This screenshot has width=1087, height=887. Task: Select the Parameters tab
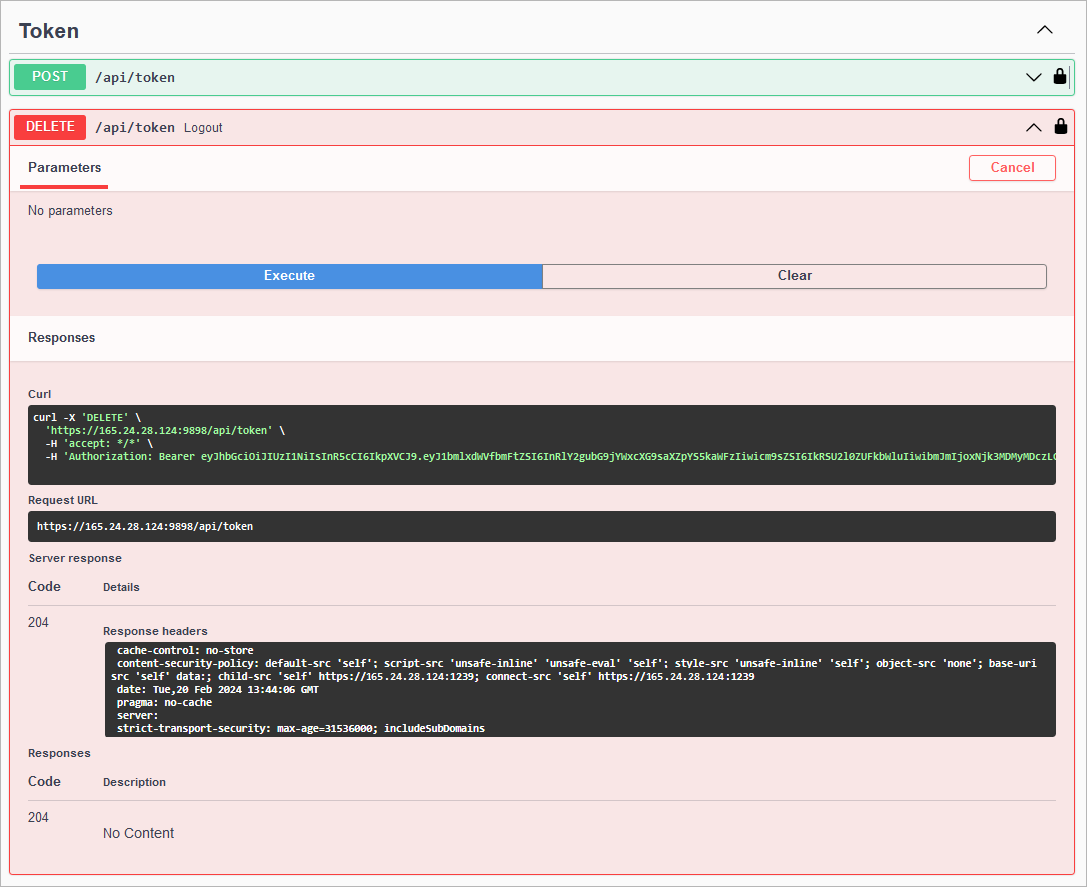(64, 168)
